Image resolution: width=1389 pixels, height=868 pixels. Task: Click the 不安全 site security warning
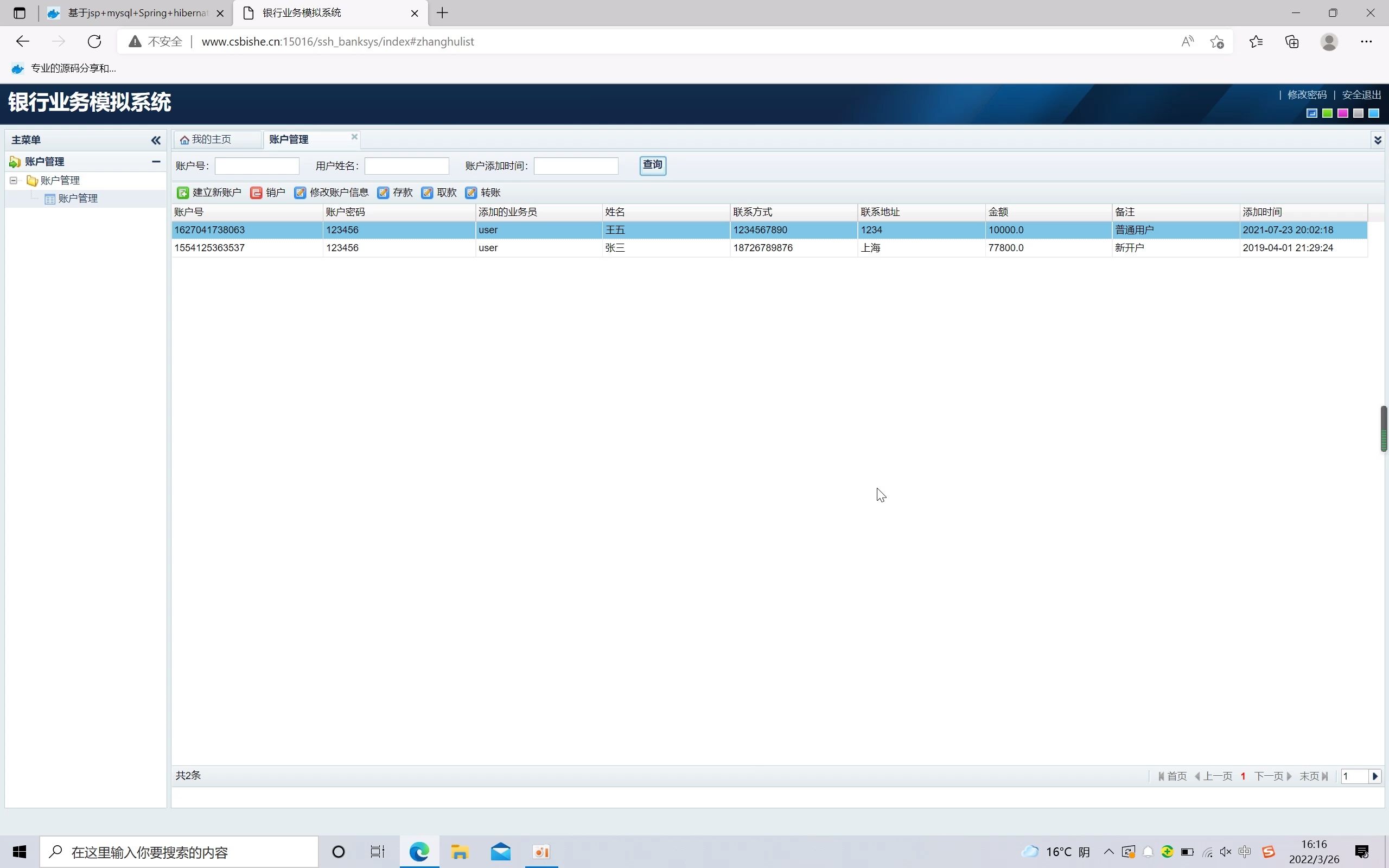(x=156, y=41)
